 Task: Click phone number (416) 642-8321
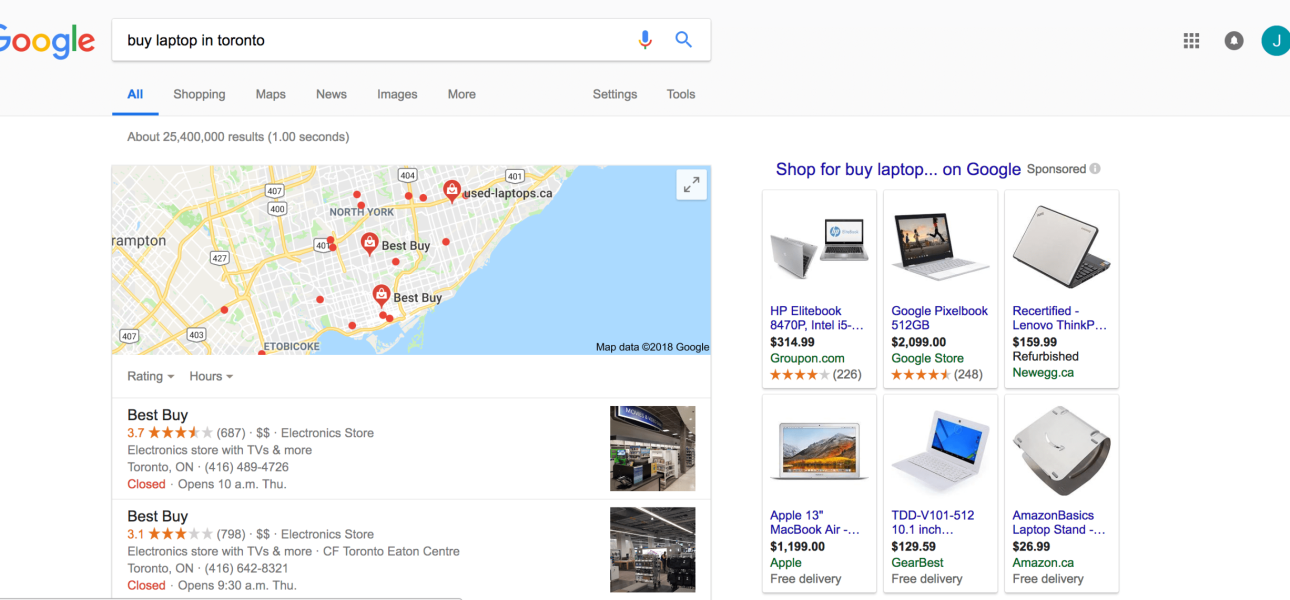point(247,568)
